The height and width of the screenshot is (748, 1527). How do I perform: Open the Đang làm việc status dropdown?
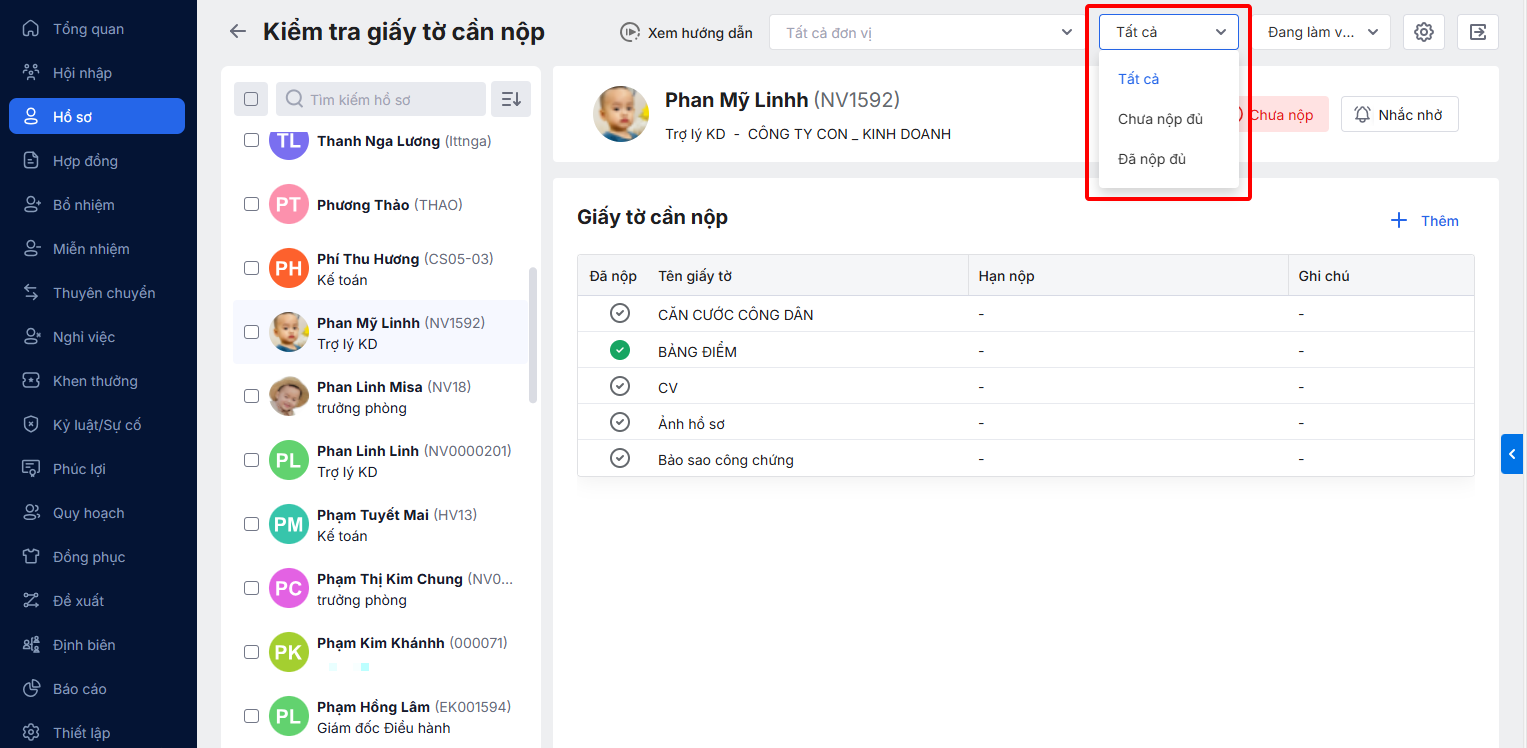point(1323,32)
